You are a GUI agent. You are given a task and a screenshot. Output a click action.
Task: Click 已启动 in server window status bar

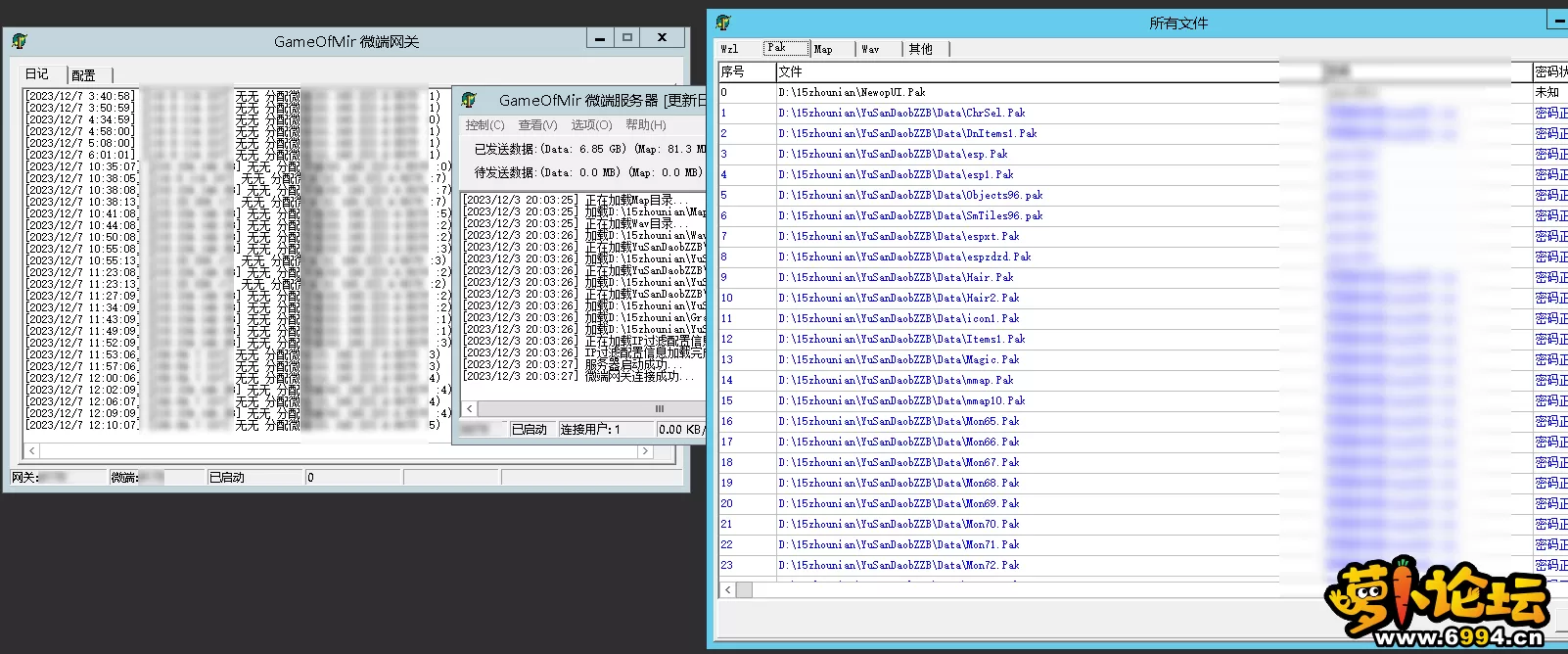tap(531, 429)
